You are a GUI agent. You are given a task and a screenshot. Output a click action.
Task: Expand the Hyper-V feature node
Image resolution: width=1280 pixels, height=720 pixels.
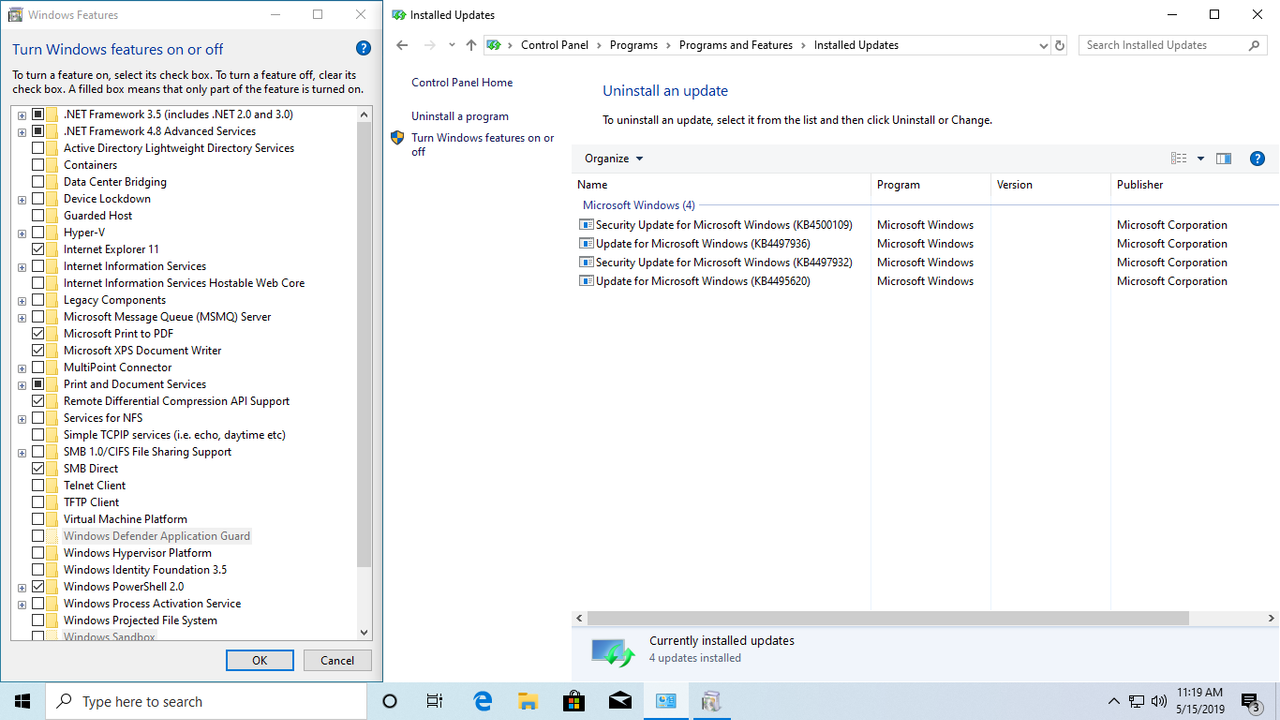click(x=22, y=233)
